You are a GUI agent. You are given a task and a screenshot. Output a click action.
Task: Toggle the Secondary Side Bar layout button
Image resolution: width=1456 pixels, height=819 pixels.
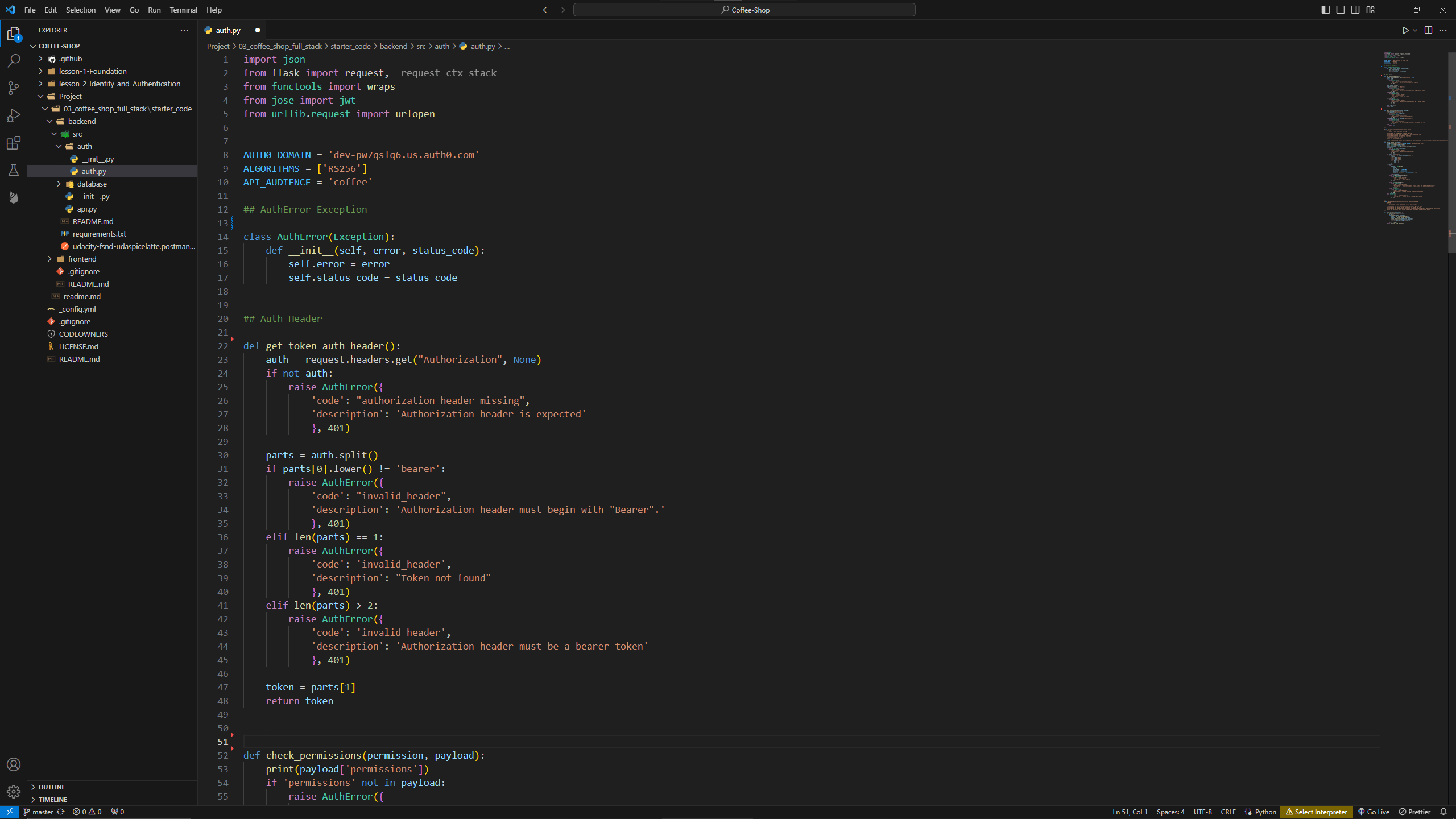coord(1355,10)
